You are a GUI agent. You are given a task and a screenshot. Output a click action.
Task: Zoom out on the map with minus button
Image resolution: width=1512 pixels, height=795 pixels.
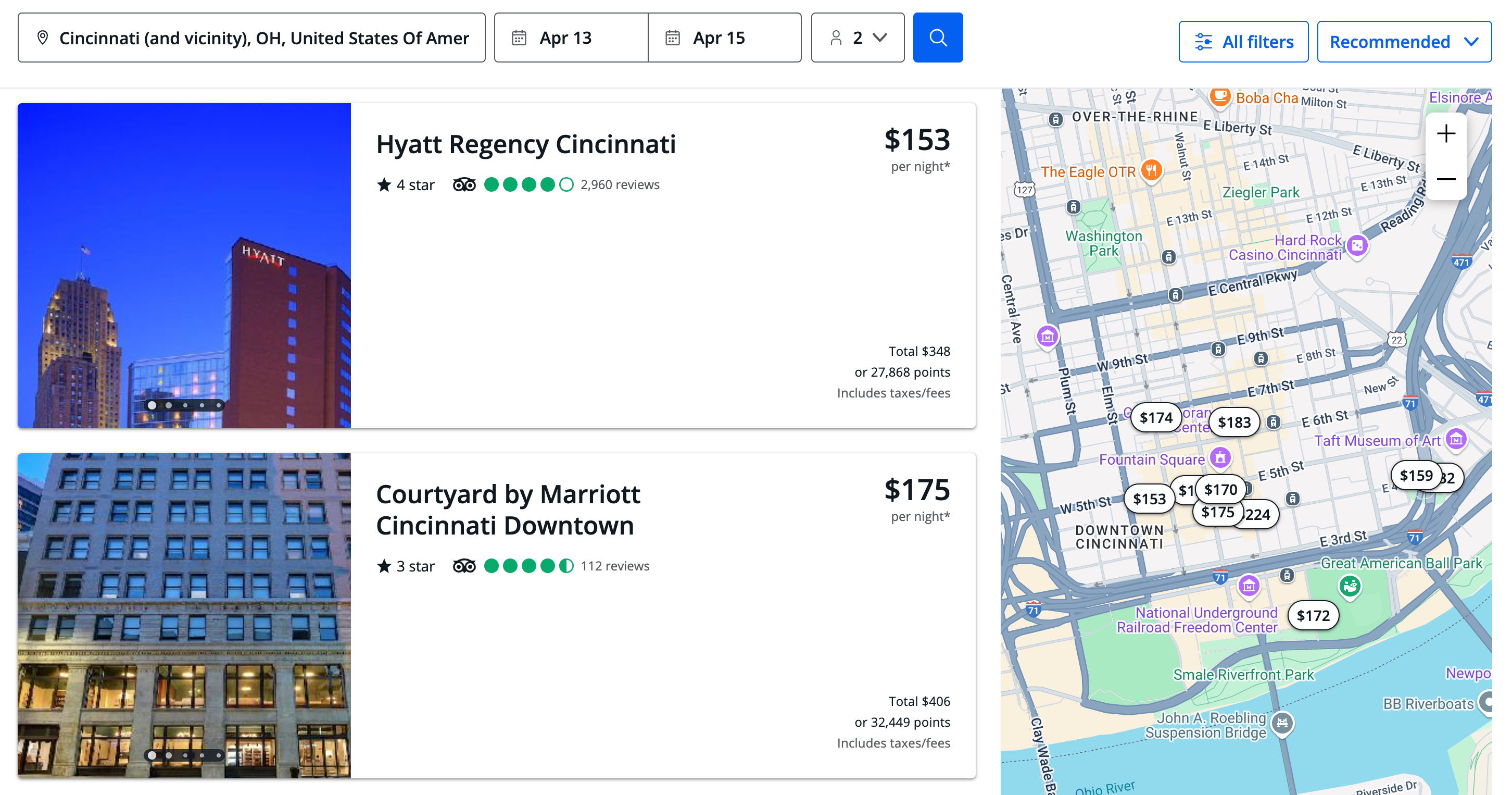coord(1446,179)
